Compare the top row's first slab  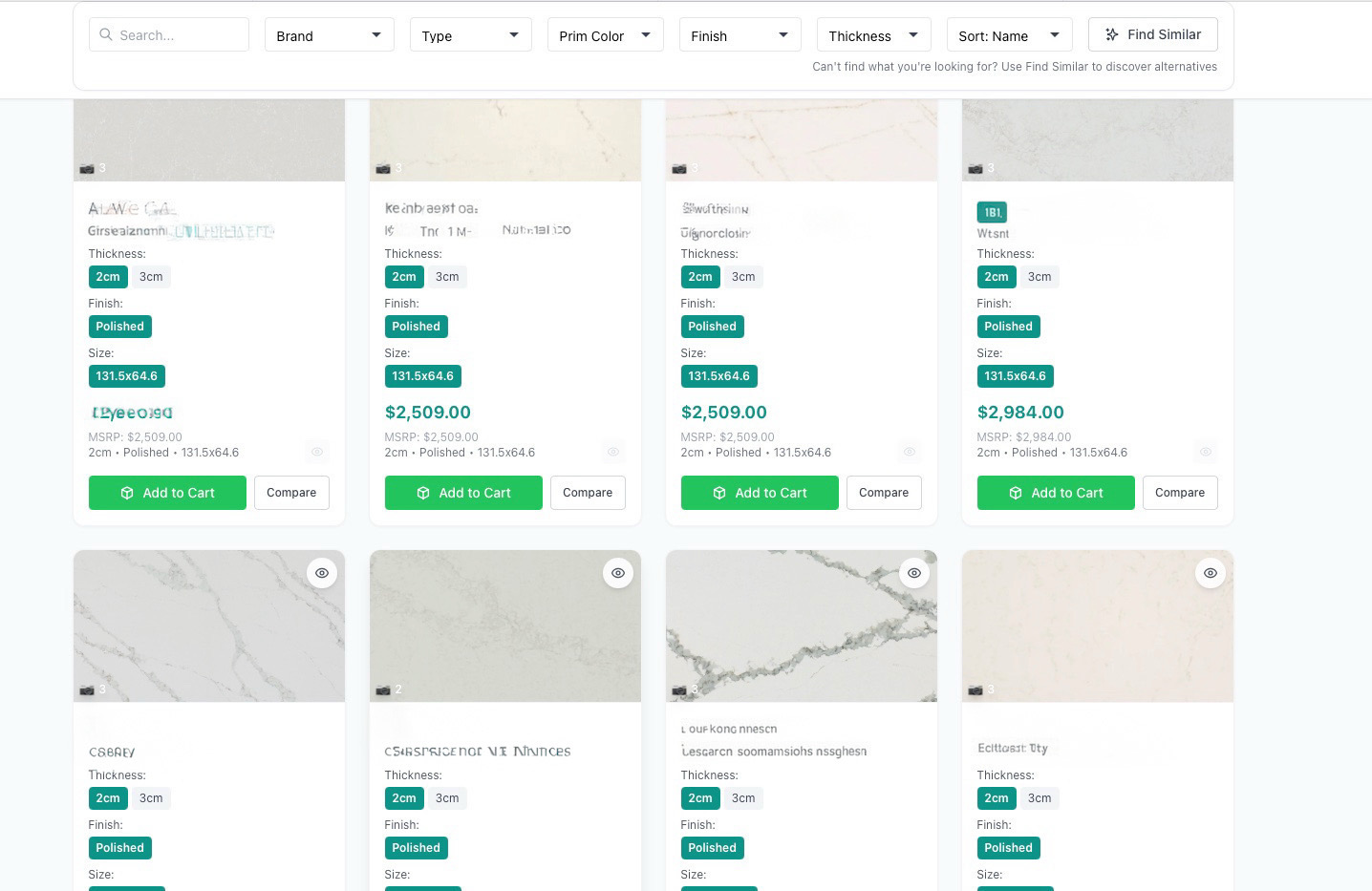291,493
